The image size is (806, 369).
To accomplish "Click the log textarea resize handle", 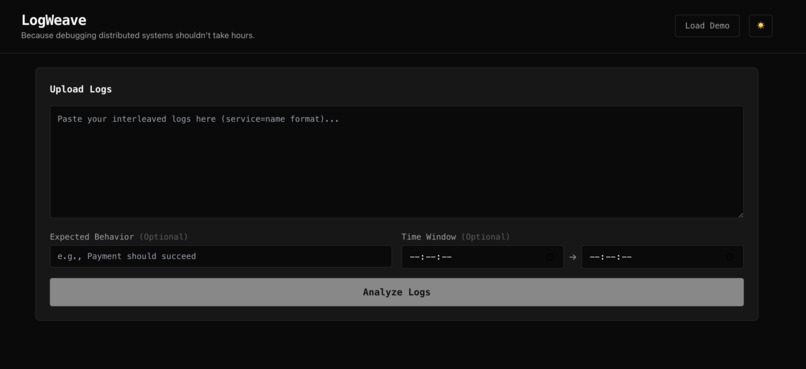I will [x=740, y=215].
